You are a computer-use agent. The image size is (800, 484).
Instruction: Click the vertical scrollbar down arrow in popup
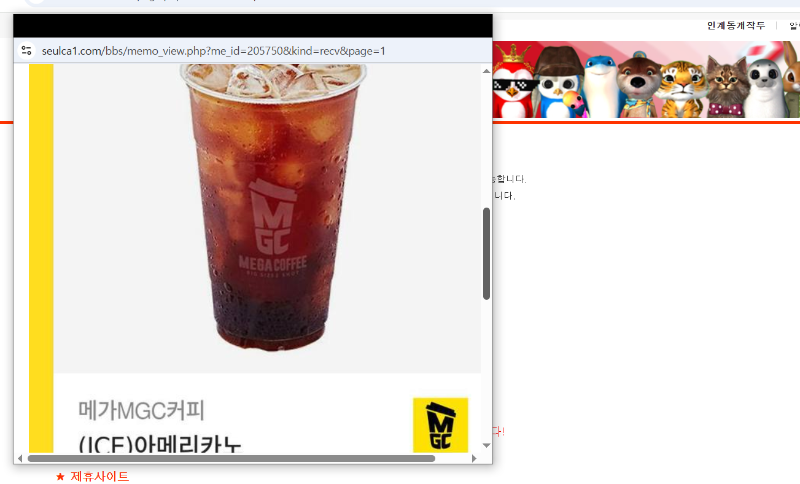point(486,445)
